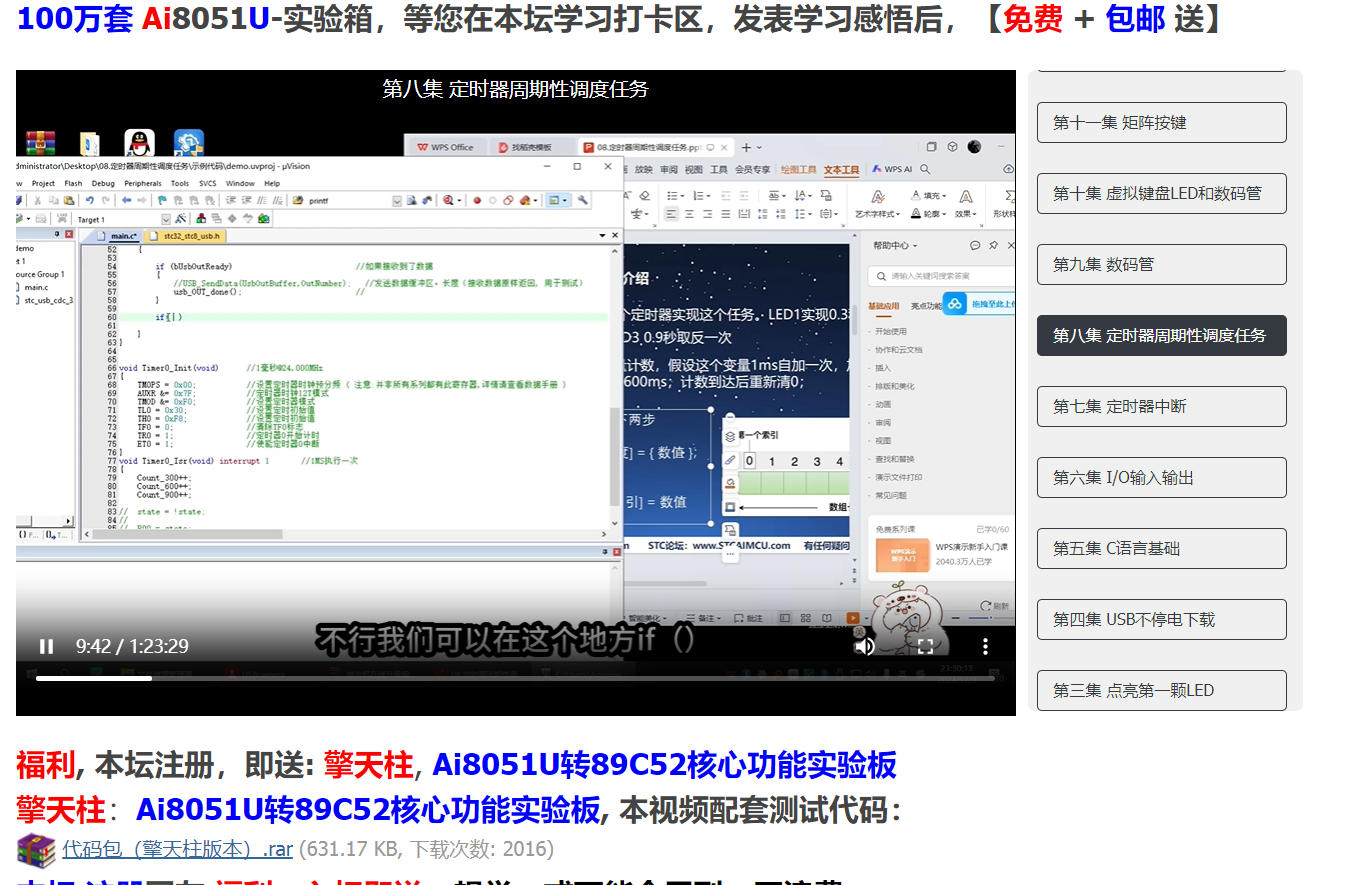
Task: Open the video player's three-dot menu
Action: click(986, 646)
